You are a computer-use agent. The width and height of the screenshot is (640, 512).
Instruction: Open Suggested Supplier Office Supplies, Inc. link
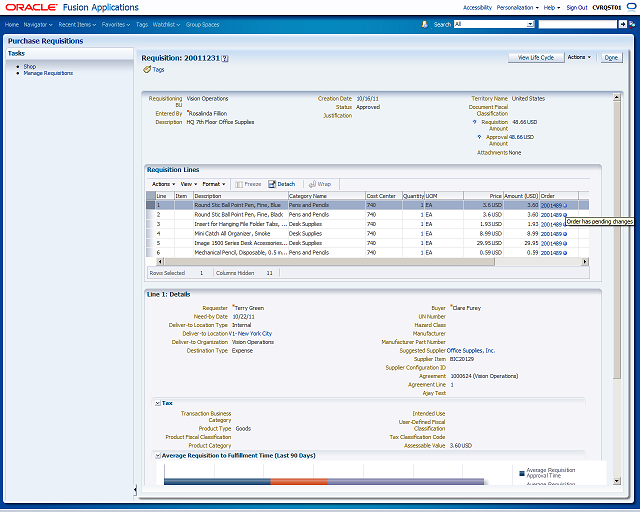coord(471,350)
